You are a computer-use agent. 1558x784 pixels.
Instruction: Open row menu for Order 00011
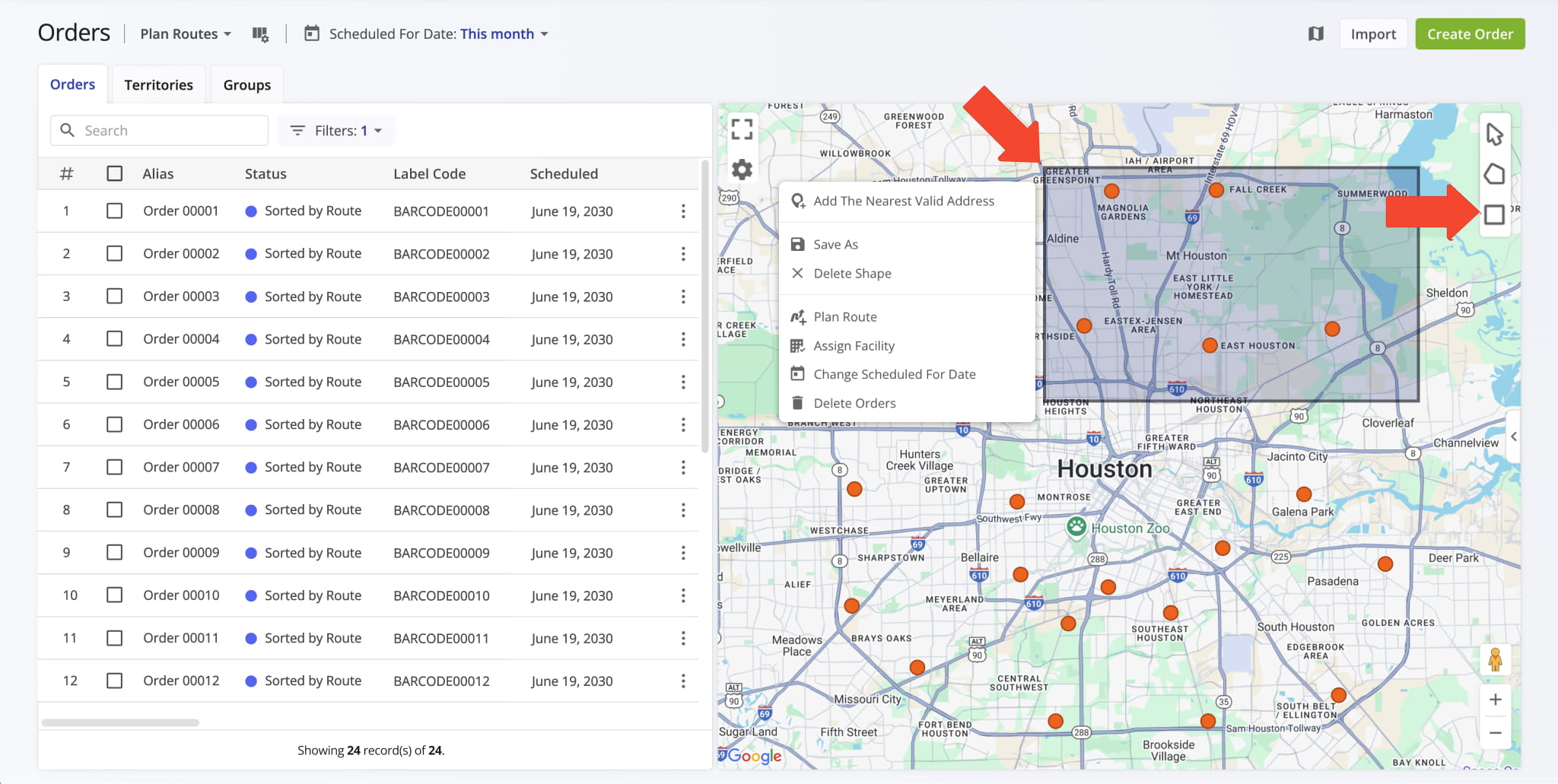tap(683, 638)
